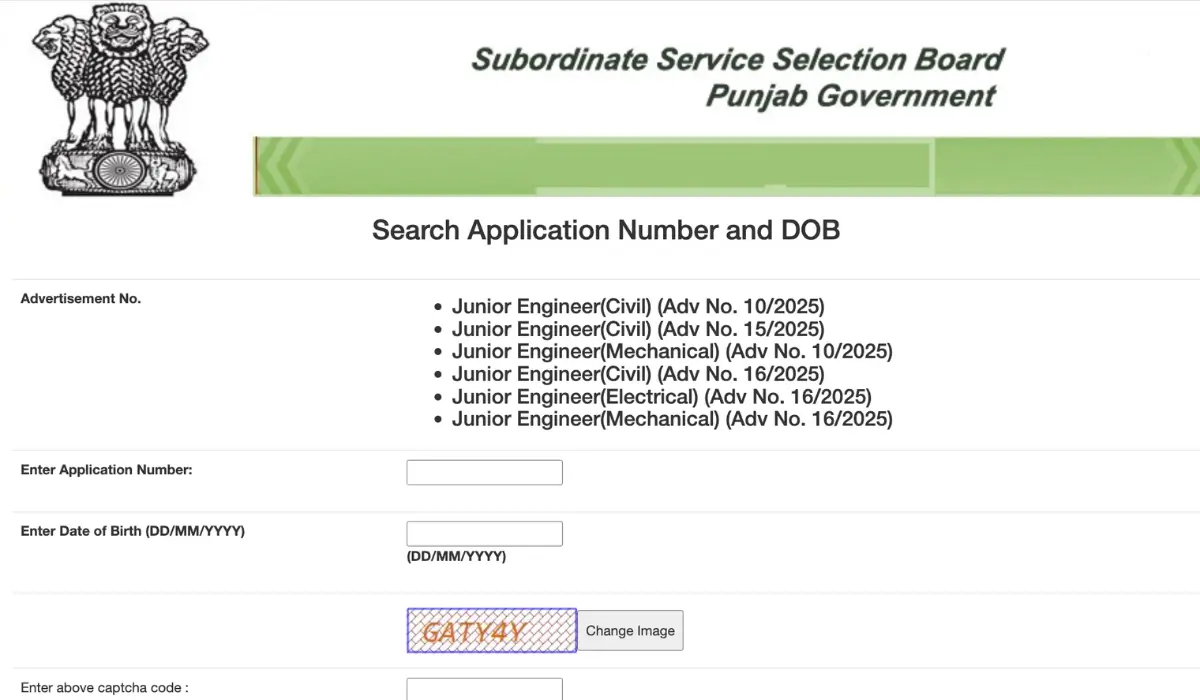1200x700 pixels.
Task: Click the Enter above captcha code label
Action: coord(104,688)
